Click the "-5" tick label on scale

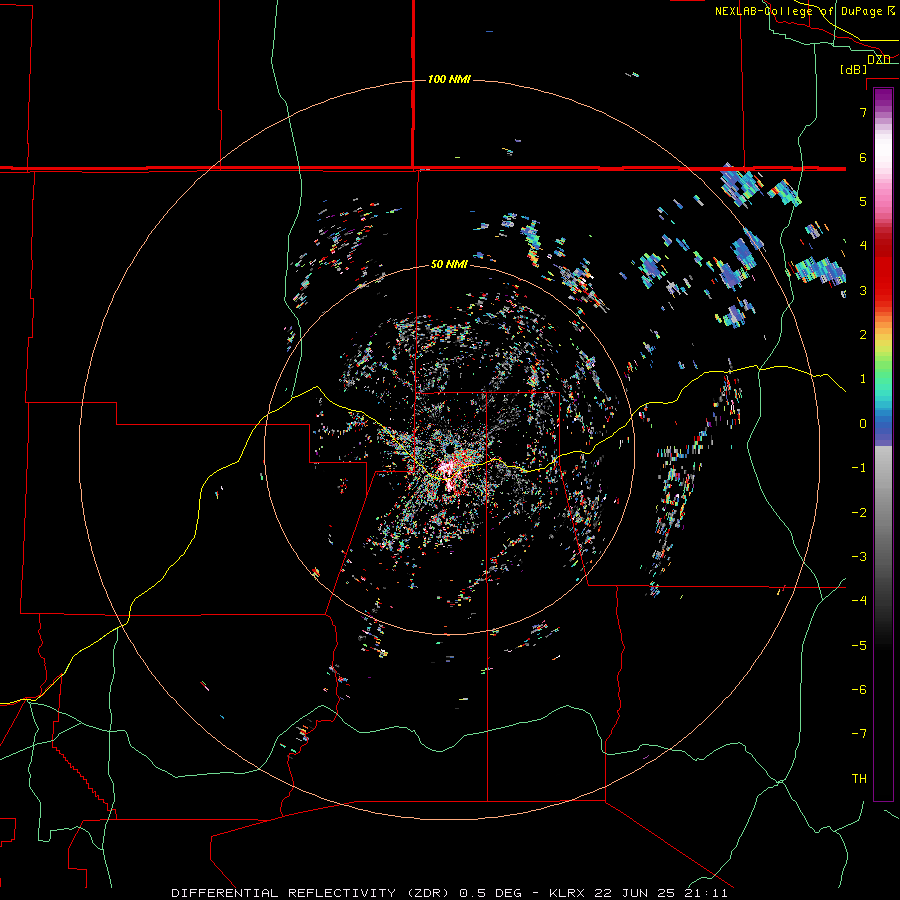click(x=859, y=646)
